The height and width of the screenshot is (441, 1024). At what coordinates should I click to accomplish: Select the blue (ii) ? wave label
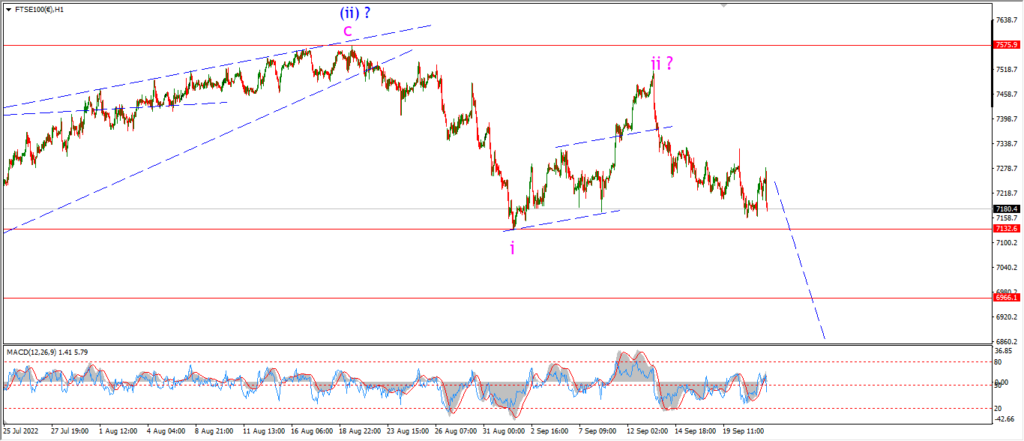[x=360, y=11]
